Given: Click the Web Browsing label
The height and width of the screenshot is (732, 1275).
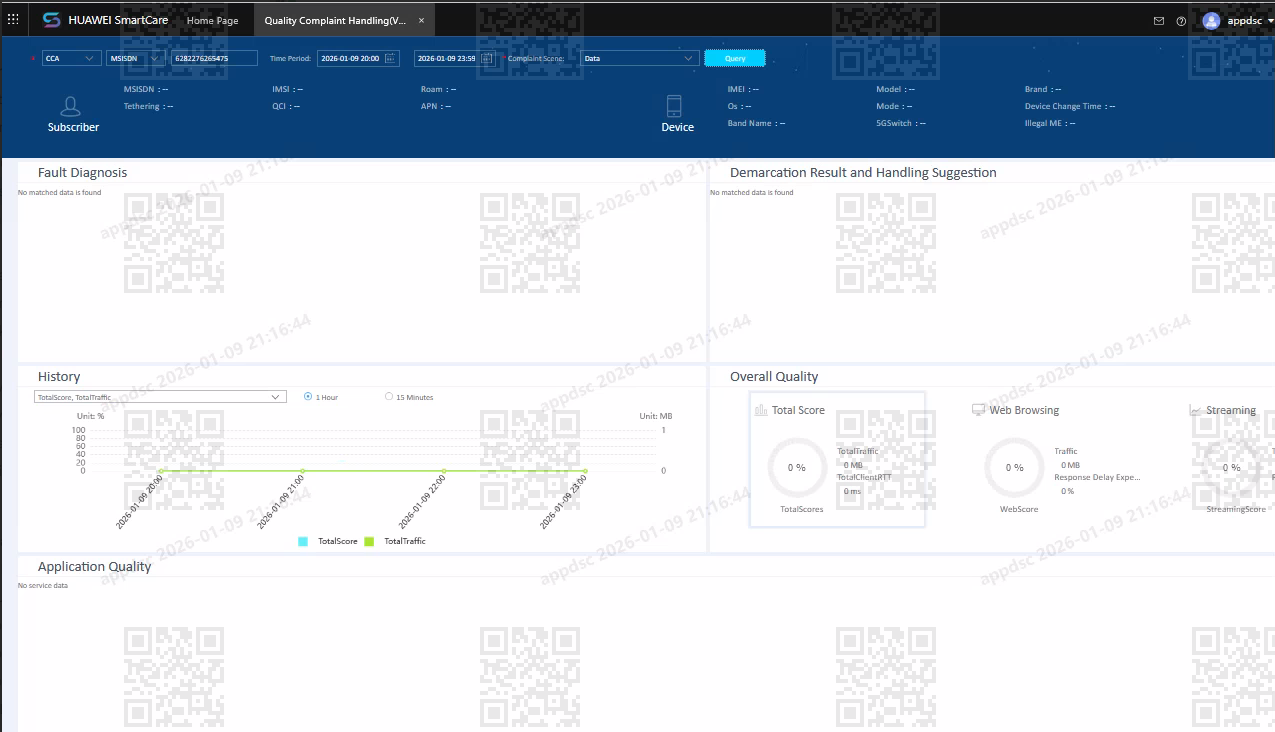Looking at the screenshot, I should [1024, 410].
